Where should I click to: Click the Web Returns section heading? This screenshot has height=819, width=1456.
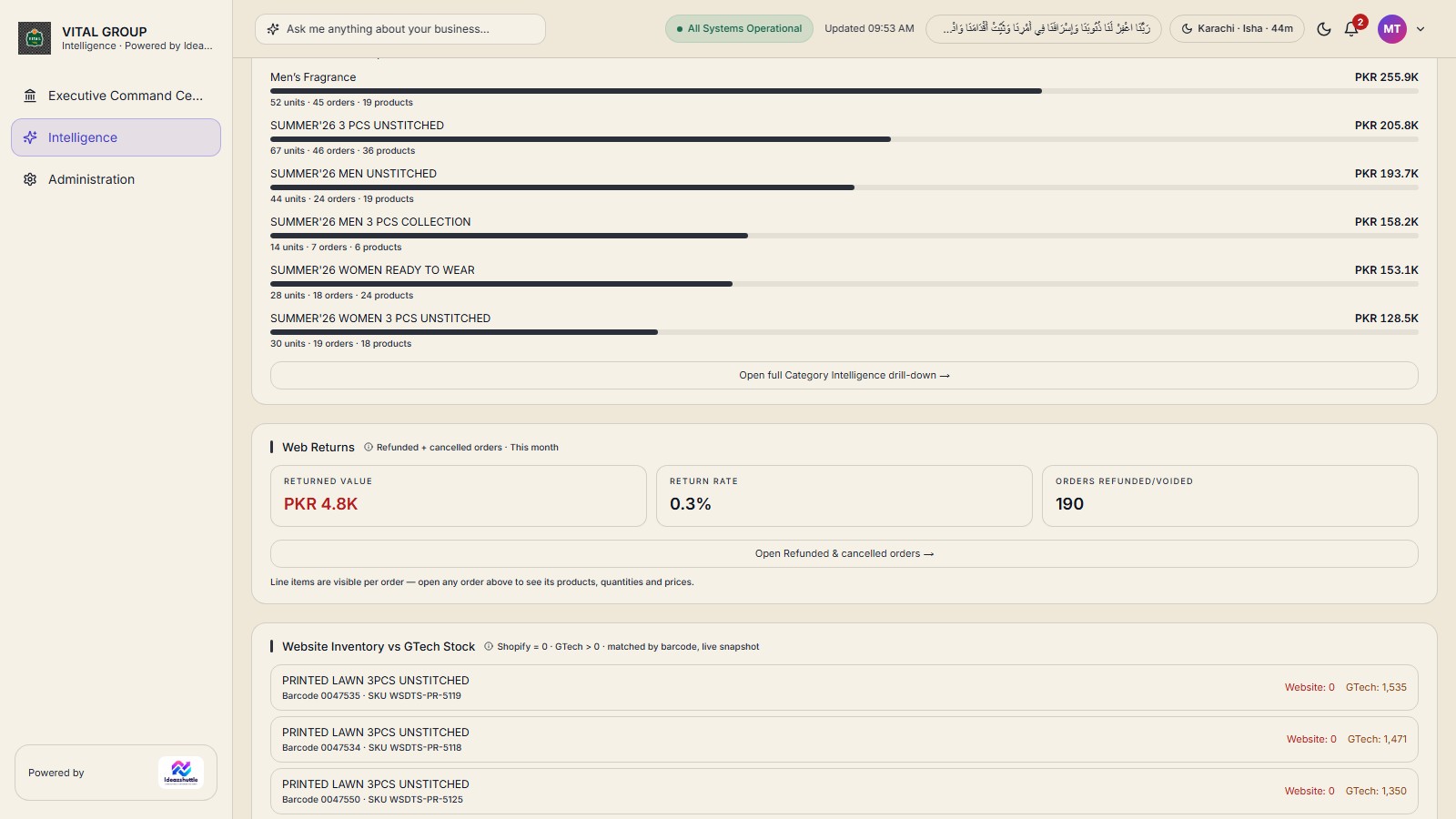[x=318, y=447]
